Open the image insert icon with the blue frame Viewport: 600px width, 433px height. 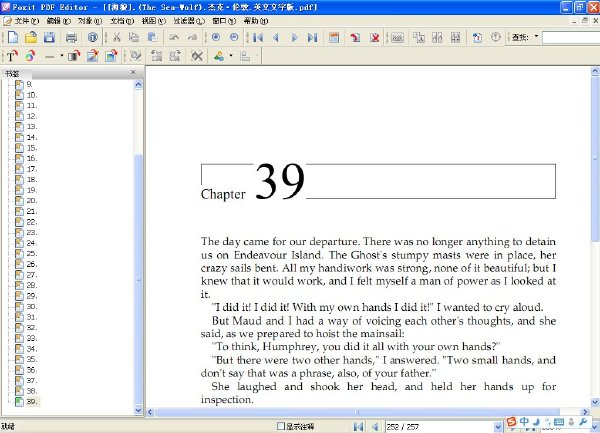click(111, 56)
